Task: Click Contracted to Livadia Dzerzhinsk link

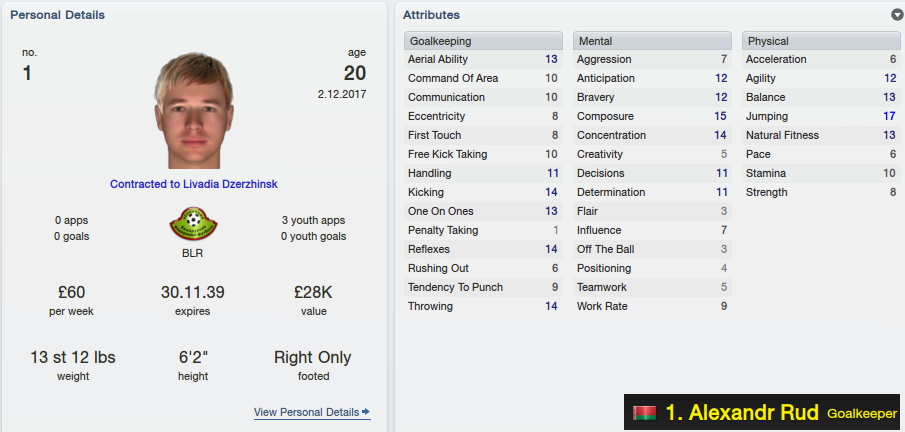Action: [194, 184]
